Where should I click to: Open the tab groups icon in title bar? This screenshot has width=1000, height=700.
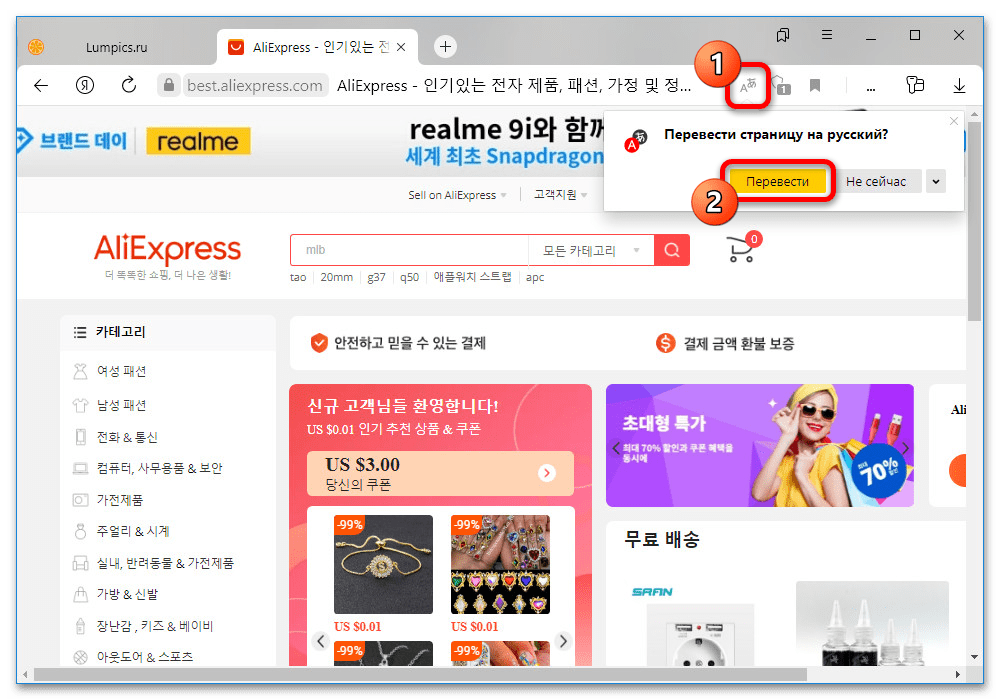[783, 35]
